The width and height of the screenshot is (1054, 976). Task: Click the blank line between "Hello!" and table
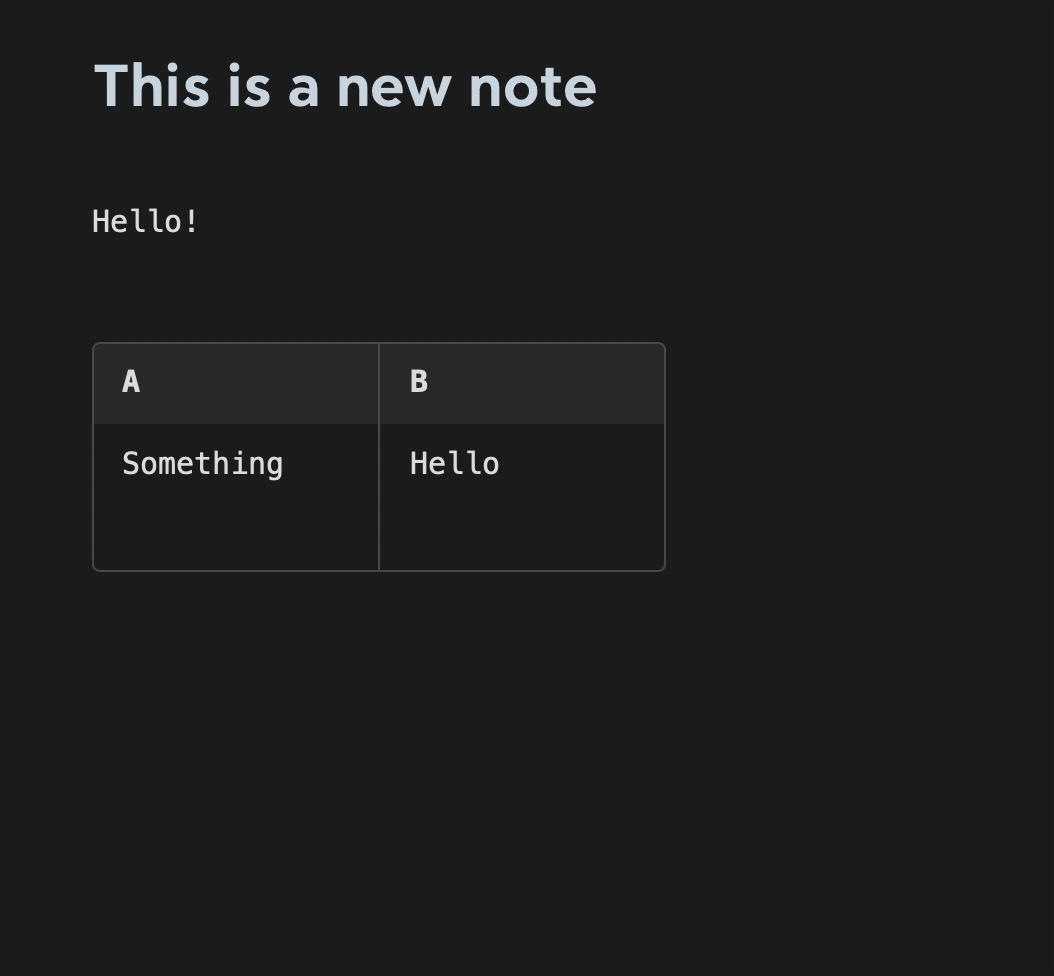(x=378, y=289)
